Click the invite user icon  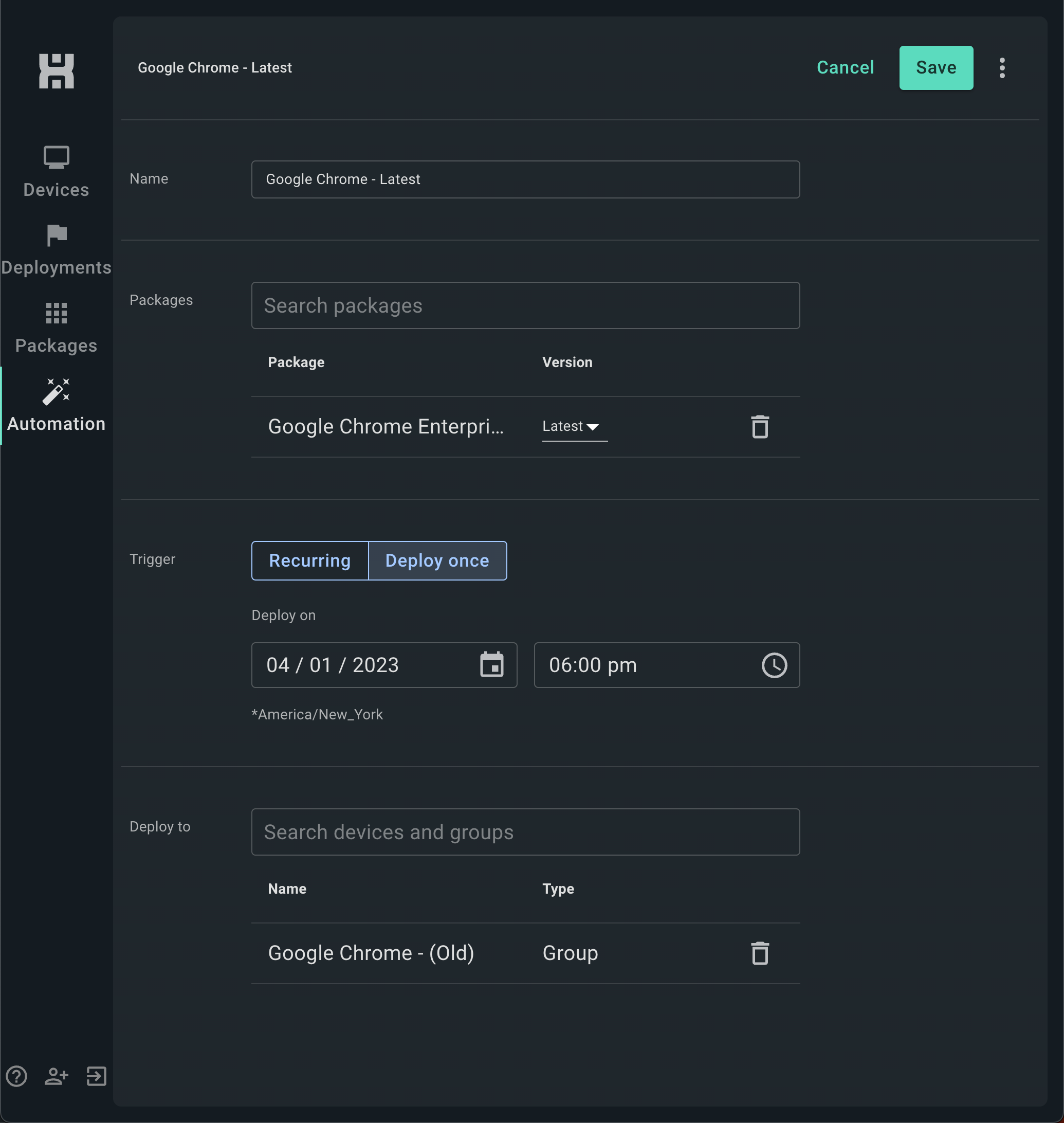56,1076
